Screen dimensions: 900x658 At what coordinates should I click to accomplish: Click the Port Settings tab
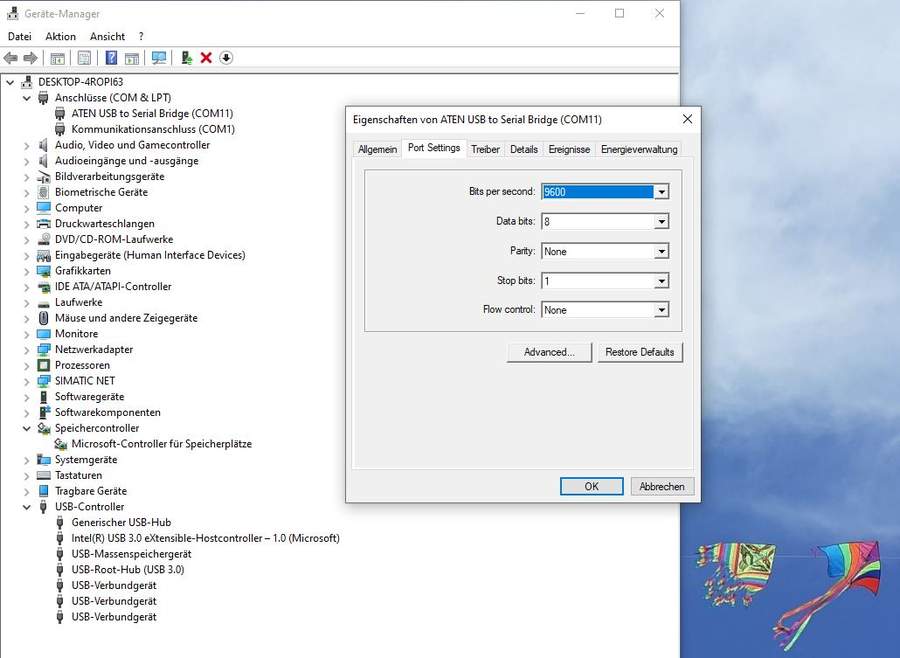coord(434,148)
